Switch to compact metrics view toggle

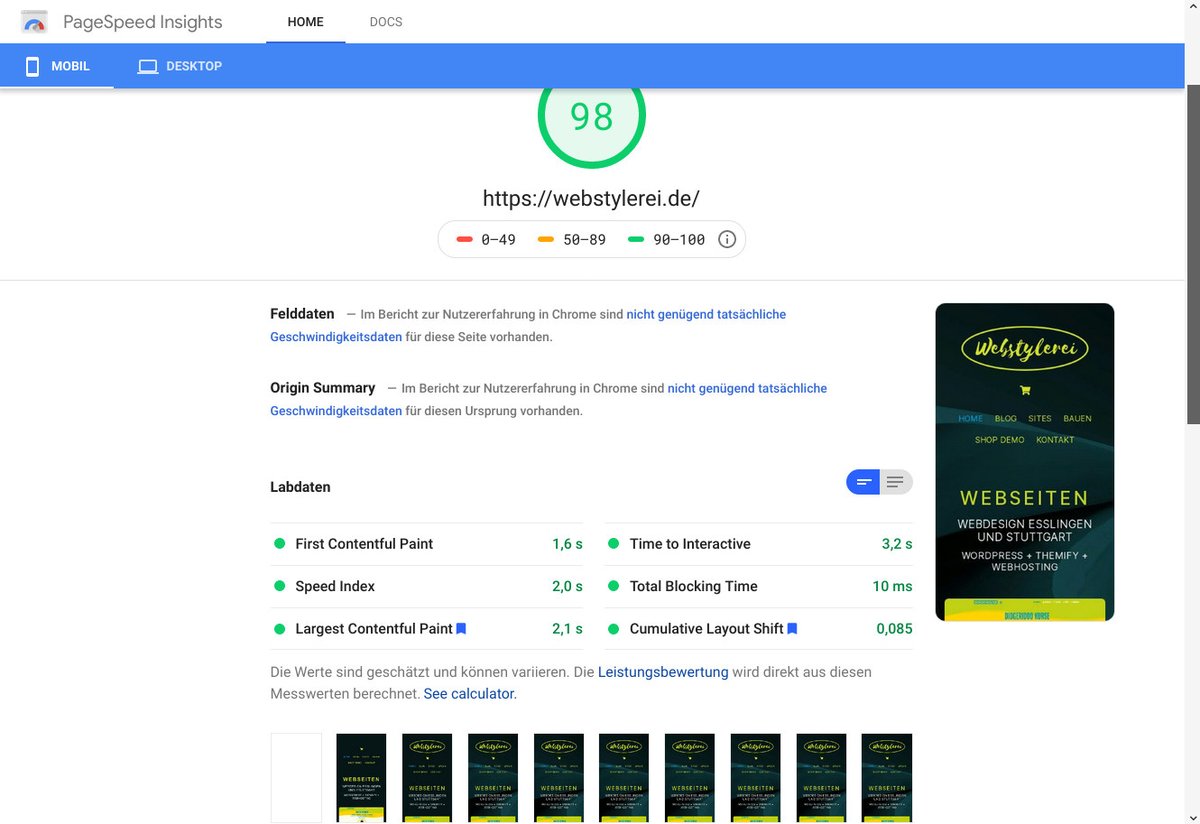[863, 482]
